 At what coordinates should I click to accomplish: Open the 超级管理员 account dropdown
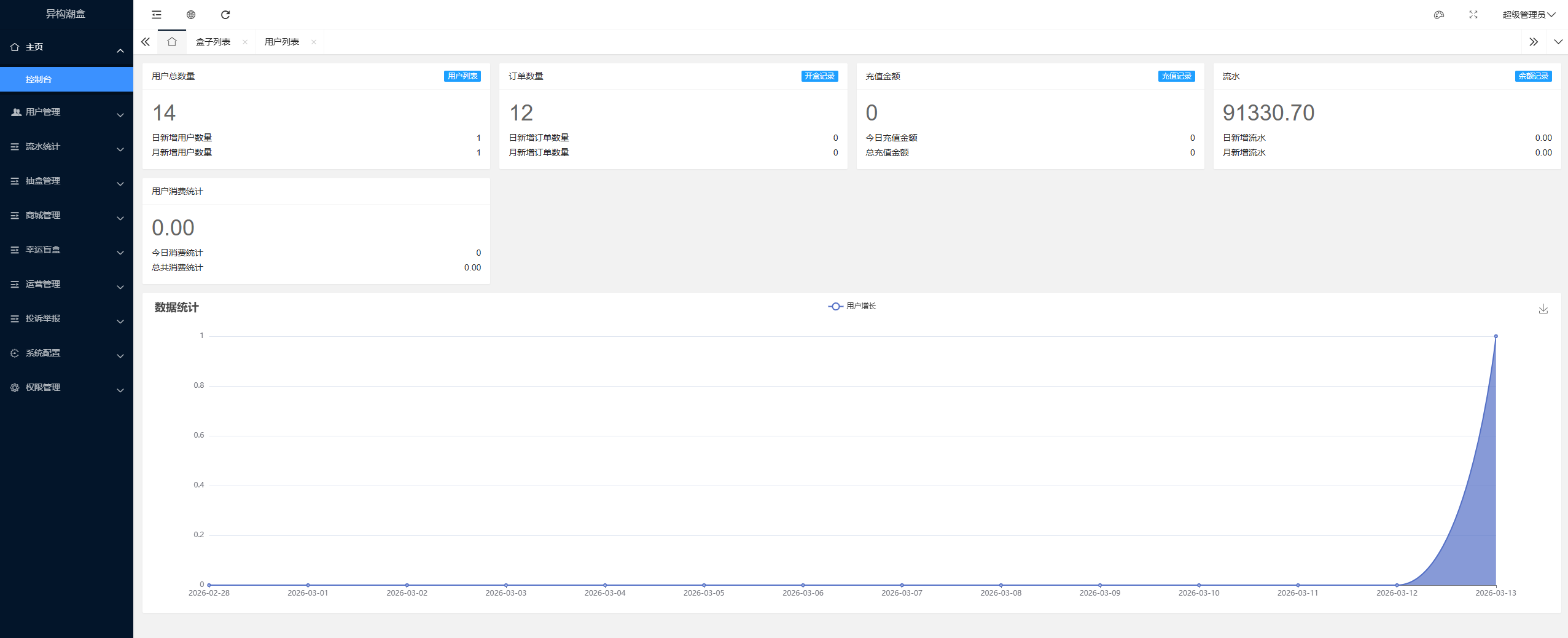(1528, 15)
